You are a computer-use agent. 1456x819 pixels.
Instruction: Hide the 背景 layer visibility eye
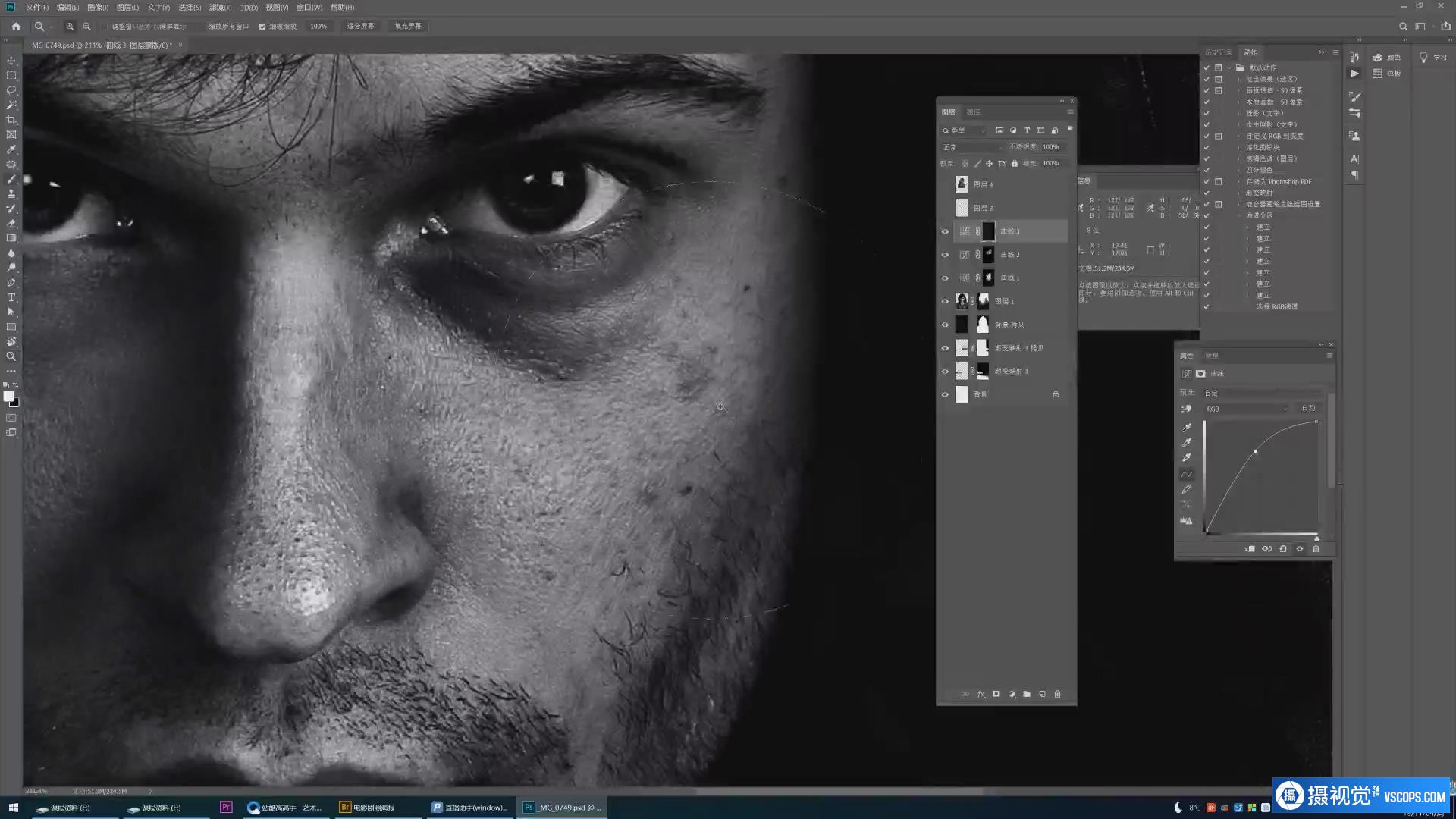[x=945, y=394]
